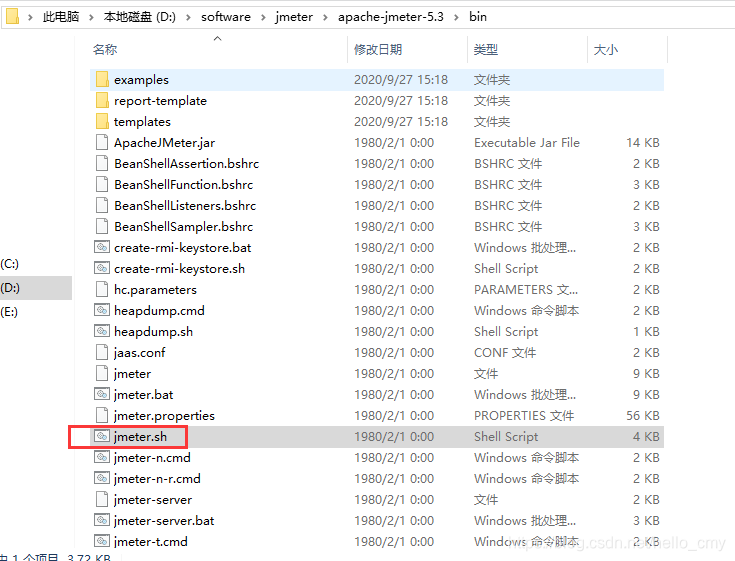Image resolution: width=735 pixels, height=561 pixels.
Task: Click the jmeter-server.bat script icon
Action: 102,520
